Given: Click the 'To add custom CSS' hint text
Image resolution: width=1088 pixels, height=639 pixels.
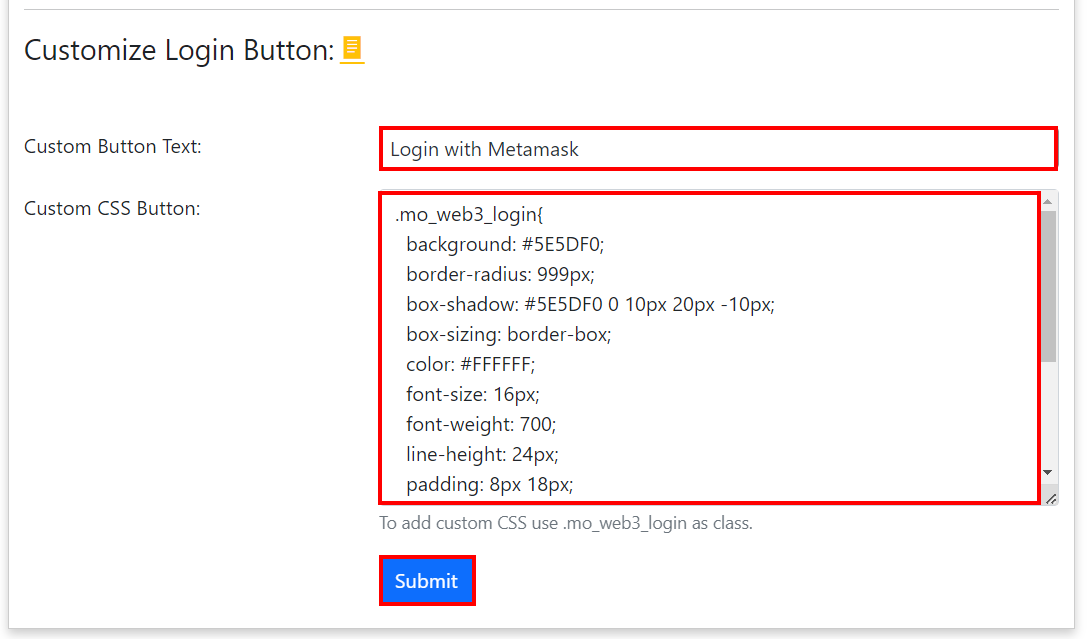Looking at the screenshot, I should [x=566, y=523].
